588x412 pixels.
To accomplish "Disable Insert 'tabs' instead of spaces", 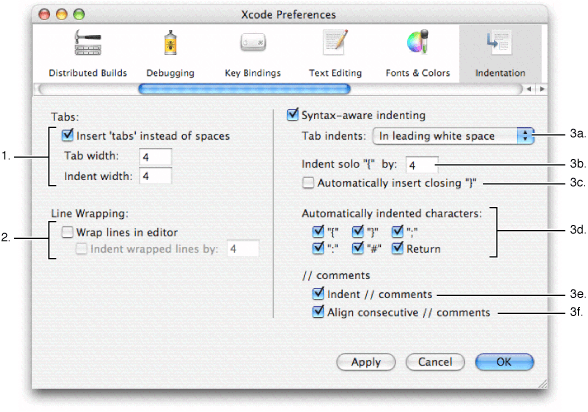I will pos(68,135).
